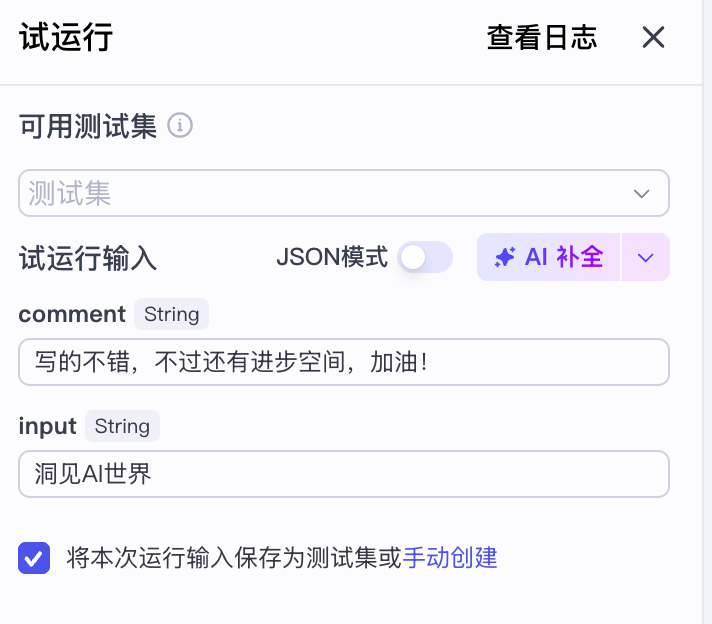Uncheck the save-as-test-set checkbox
The height and width of the screenshot is (624, 712).
click(34, 557)
